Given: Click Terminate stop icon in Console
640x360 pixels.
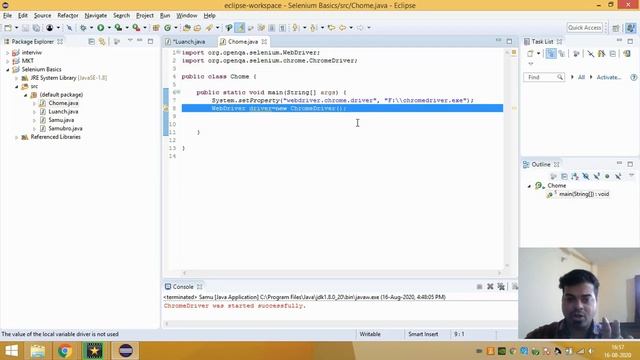Looking at the screenshot, I should click(479, 287).
